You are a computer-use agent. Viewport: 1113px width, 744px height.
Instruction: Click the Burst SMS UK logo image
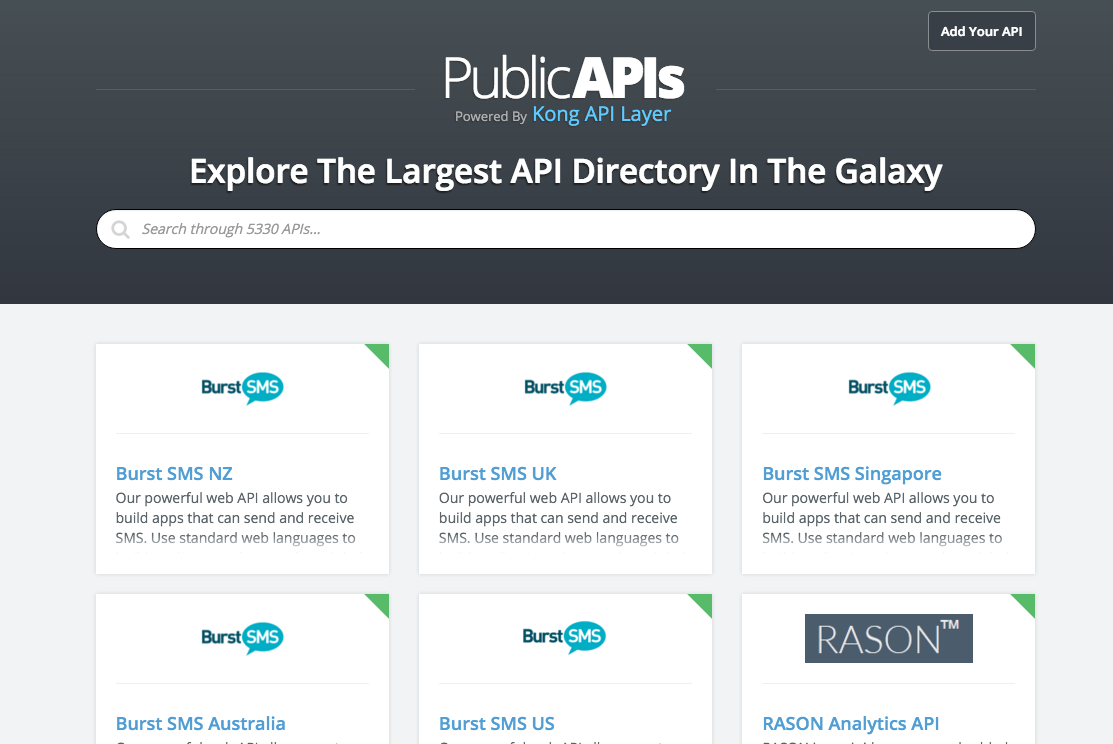[x=565, y=387]
